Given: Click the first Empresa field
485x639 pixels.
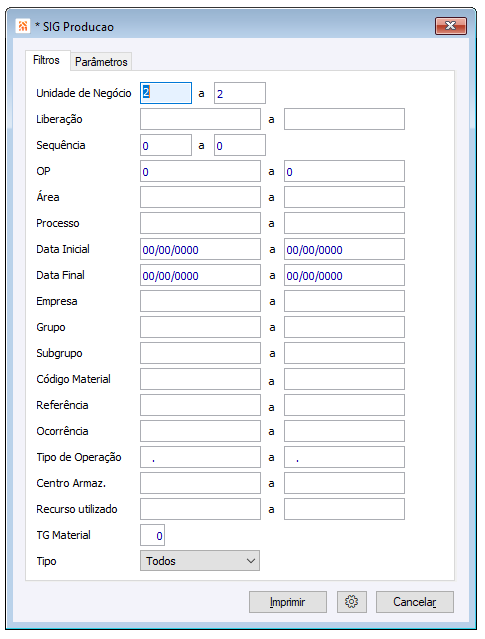Looking at the screenshot, I should point(200,302).
